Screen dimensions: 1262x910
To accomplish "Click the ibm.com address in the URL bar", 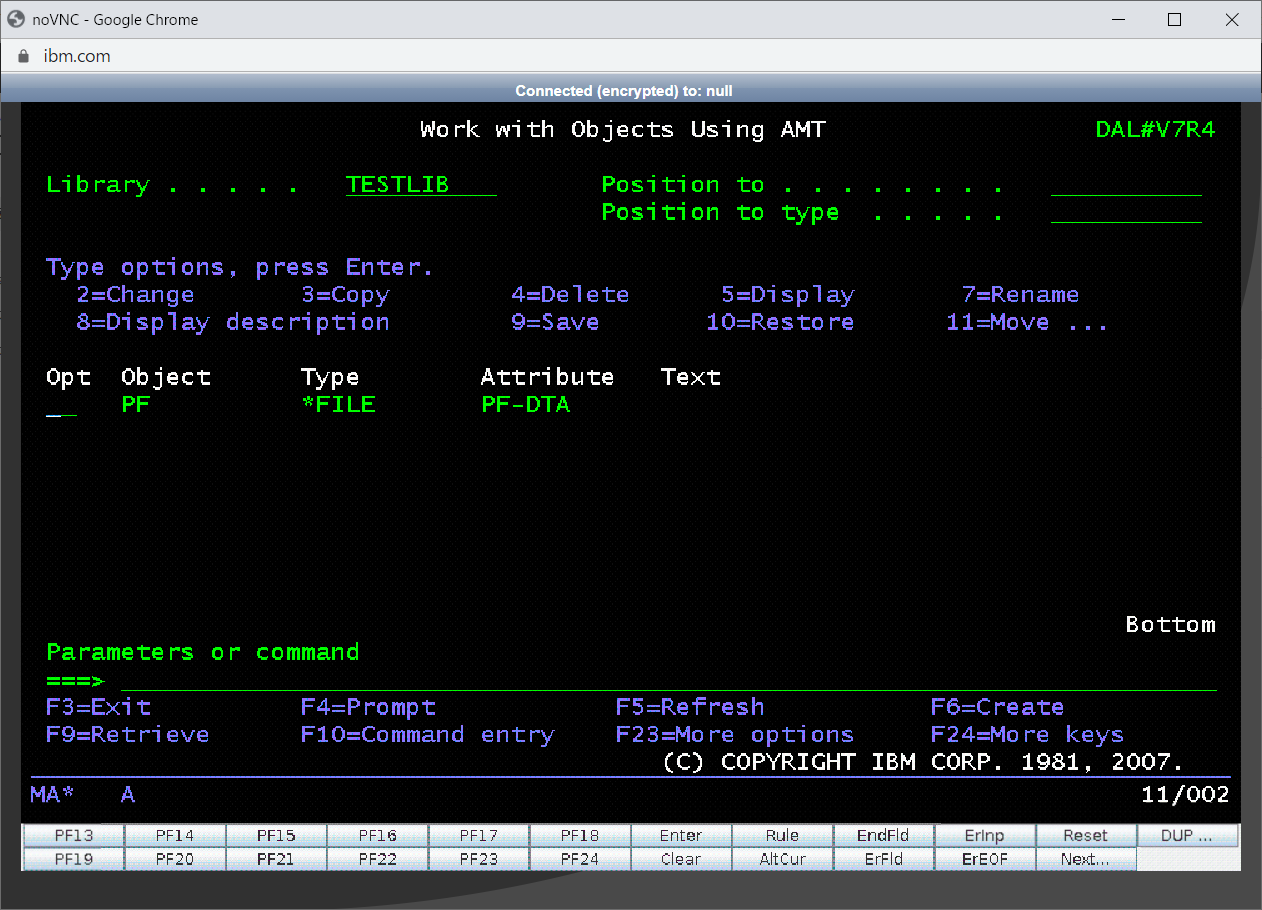I will [77, 56].
